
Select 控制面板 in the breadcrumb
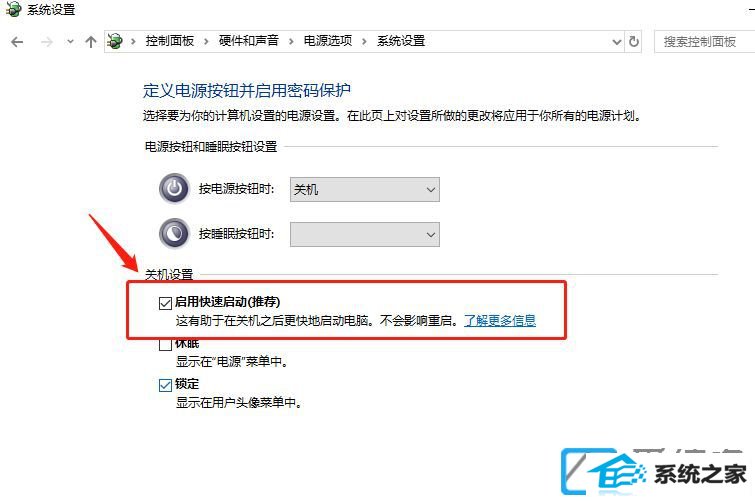169,41
